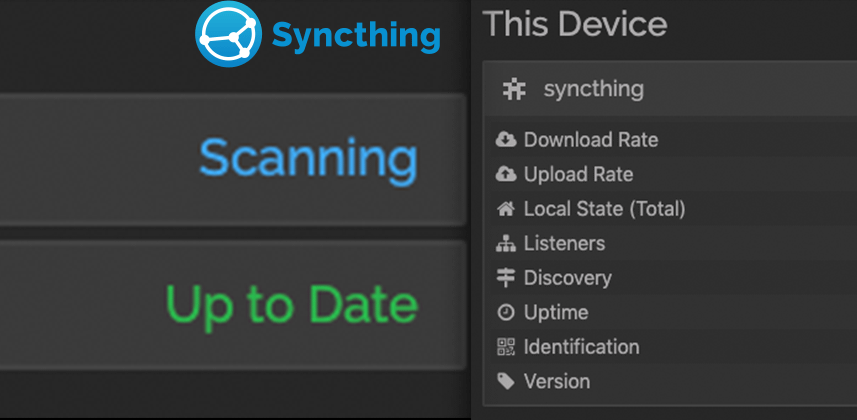Click the Discovery signpost icon

pos(506,278)
